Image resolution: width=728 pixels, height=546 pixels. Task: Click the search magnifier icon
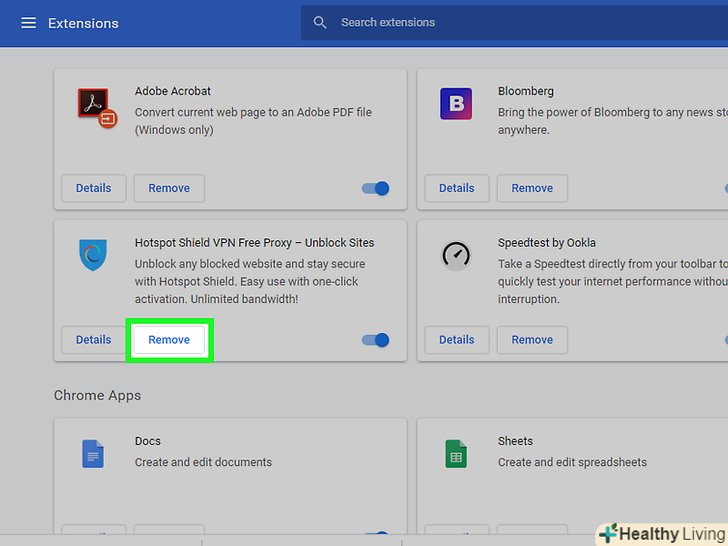point(320,23)
